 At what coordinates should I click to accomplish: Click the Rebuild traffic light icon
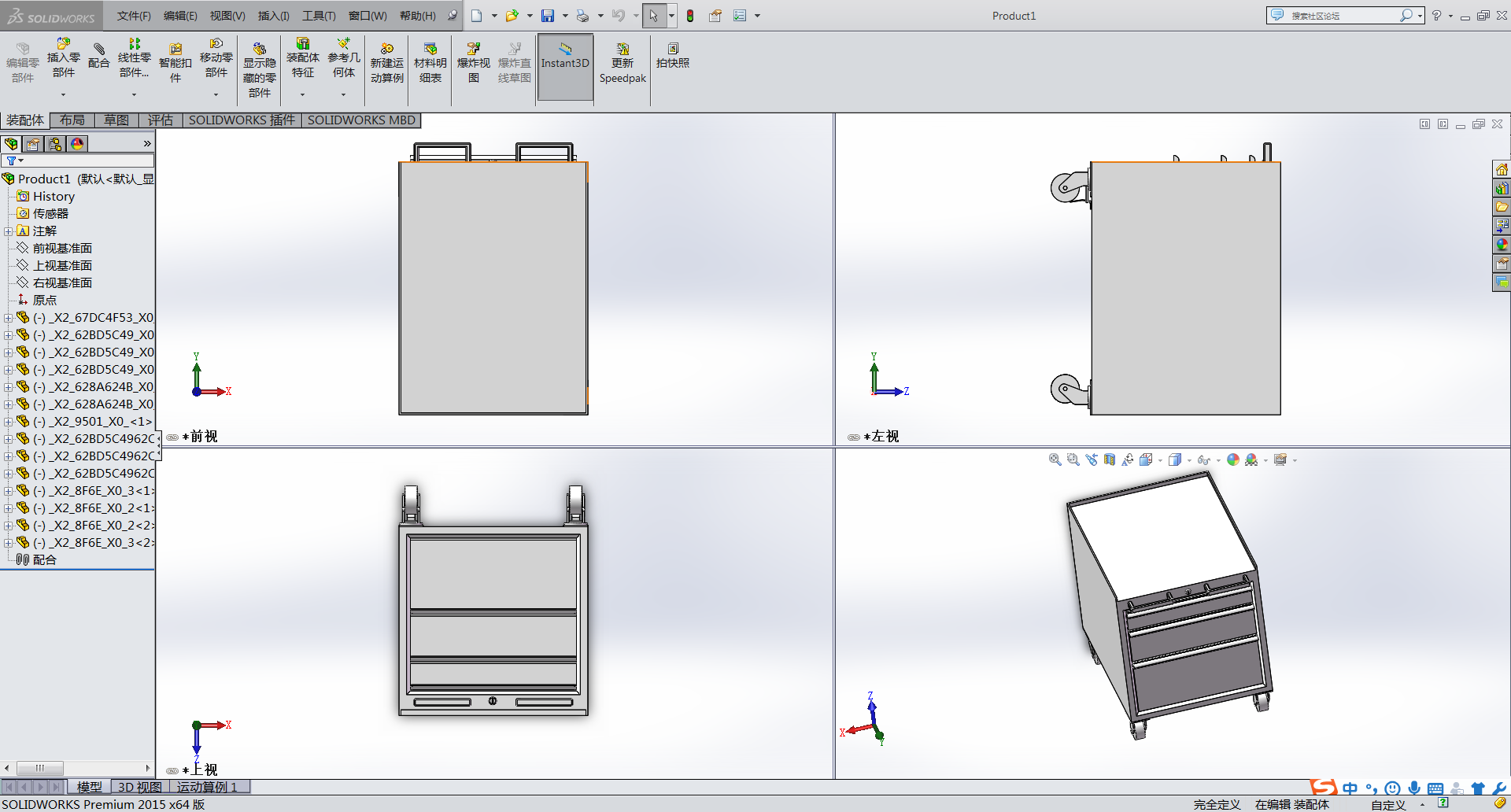click(x=690, y=16)
